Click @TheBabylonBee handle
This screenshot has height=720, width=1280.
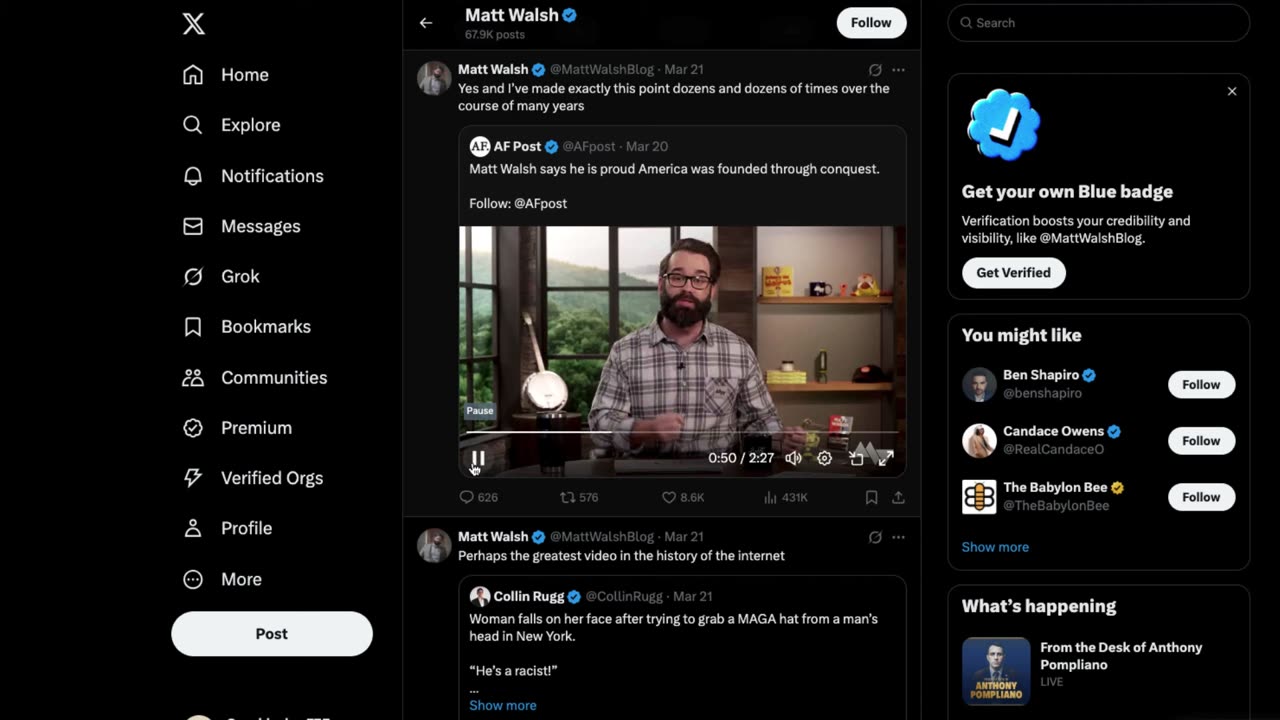1056,506
